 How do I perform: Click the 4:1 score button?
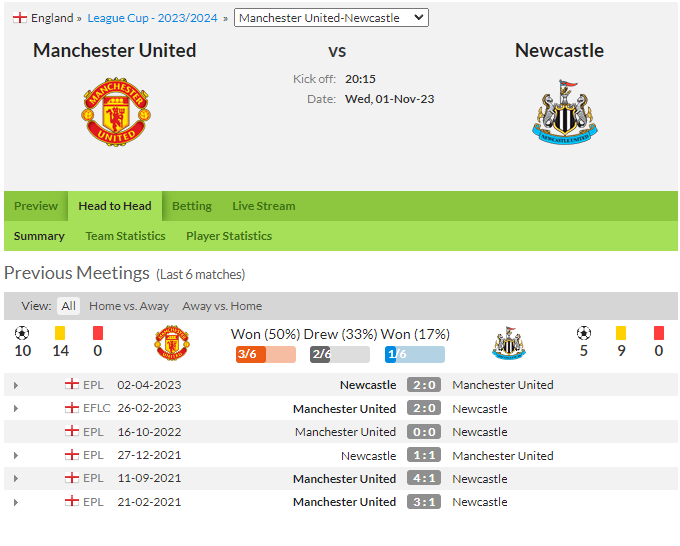424,478
